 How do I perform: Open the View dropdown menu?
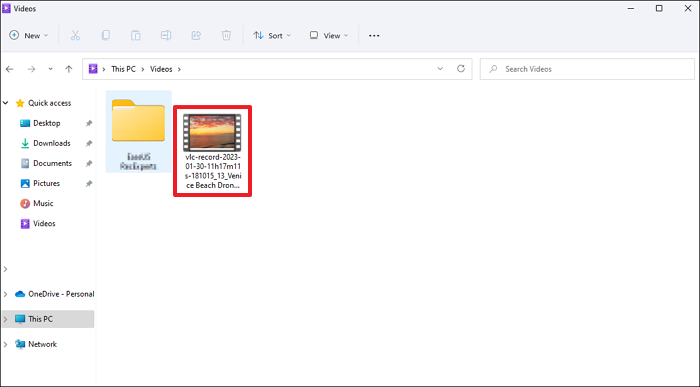(x=329, y=35)
